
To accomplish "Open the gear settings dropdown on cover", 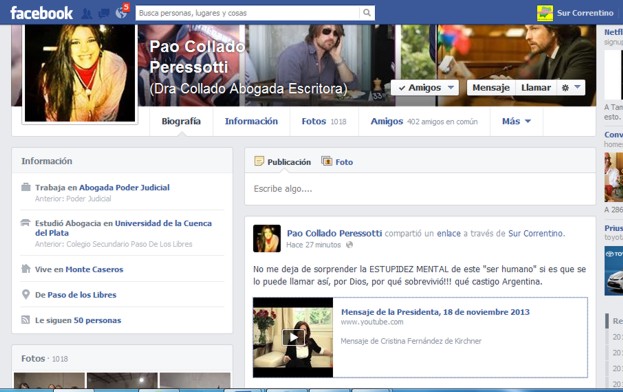I will click(x=571, y=88).
